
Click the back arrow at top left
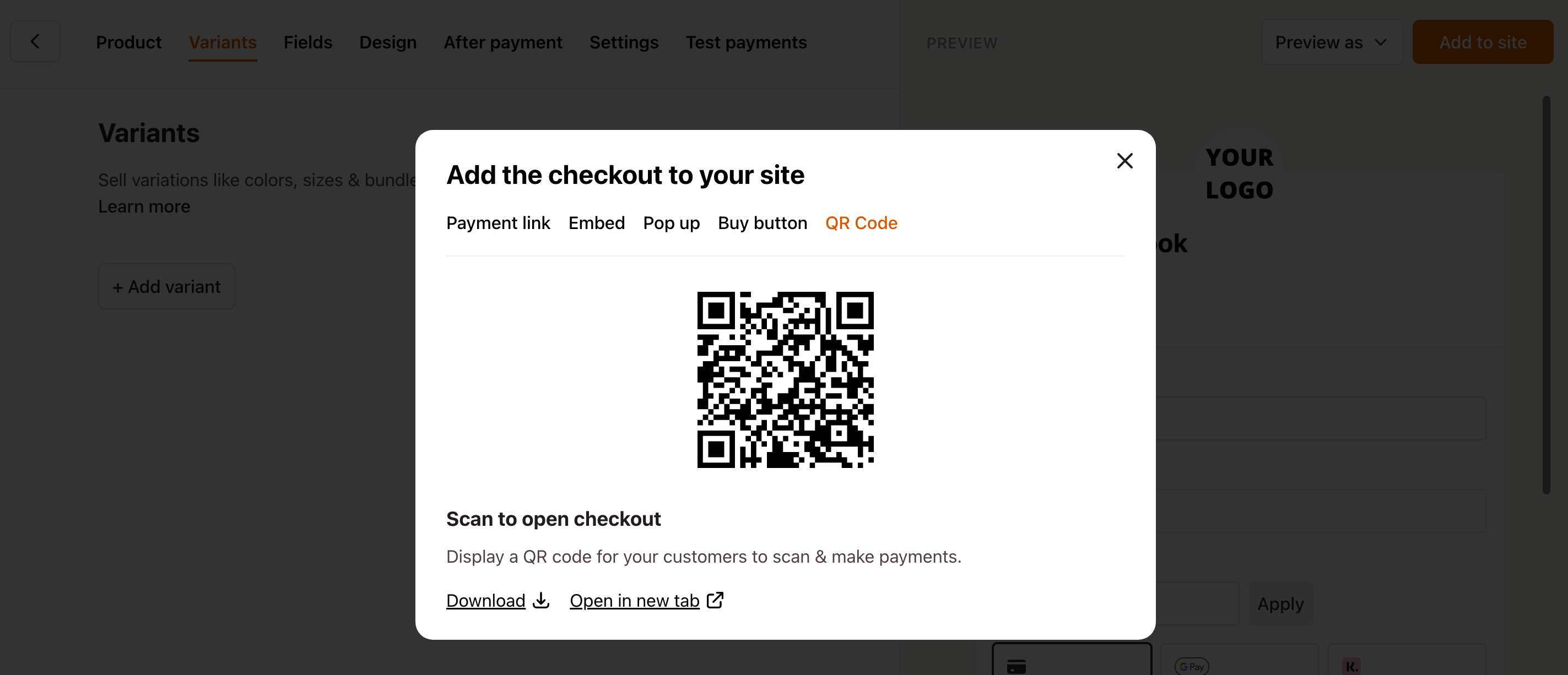coord(35,41)
